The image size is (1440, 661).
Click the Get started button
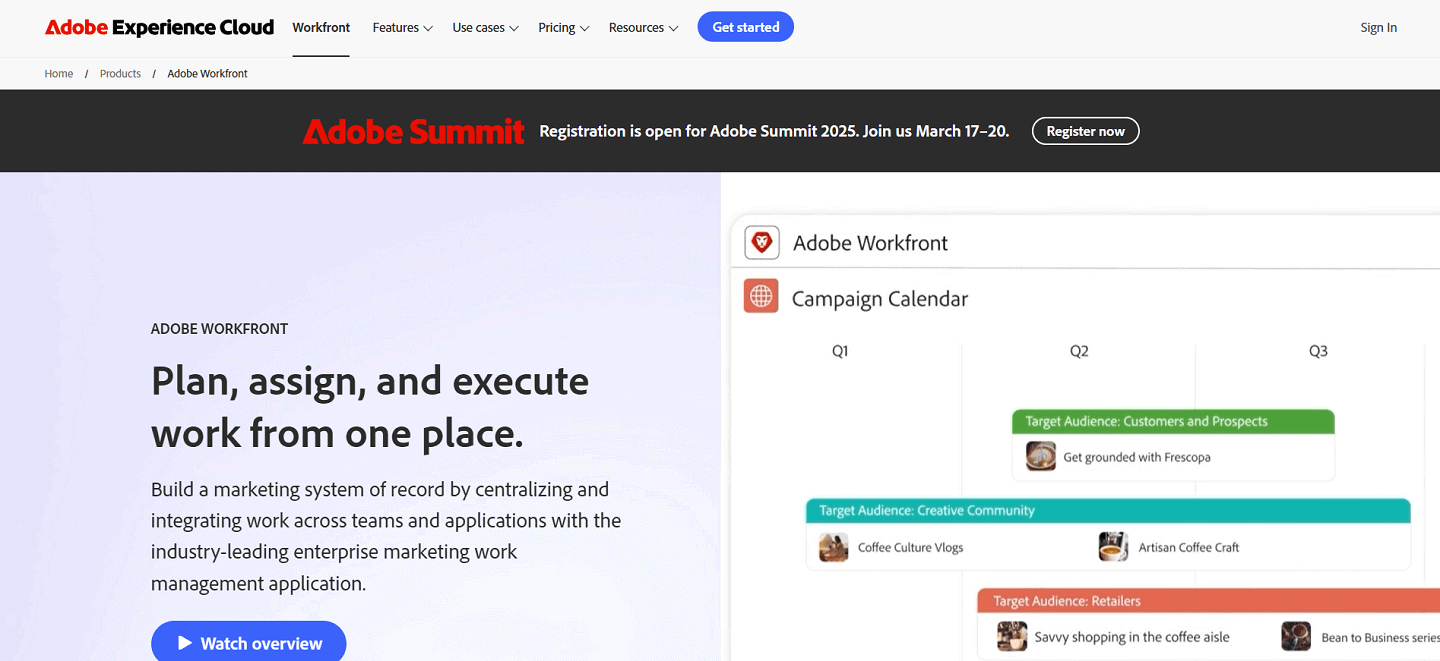(x=745, y=27)
